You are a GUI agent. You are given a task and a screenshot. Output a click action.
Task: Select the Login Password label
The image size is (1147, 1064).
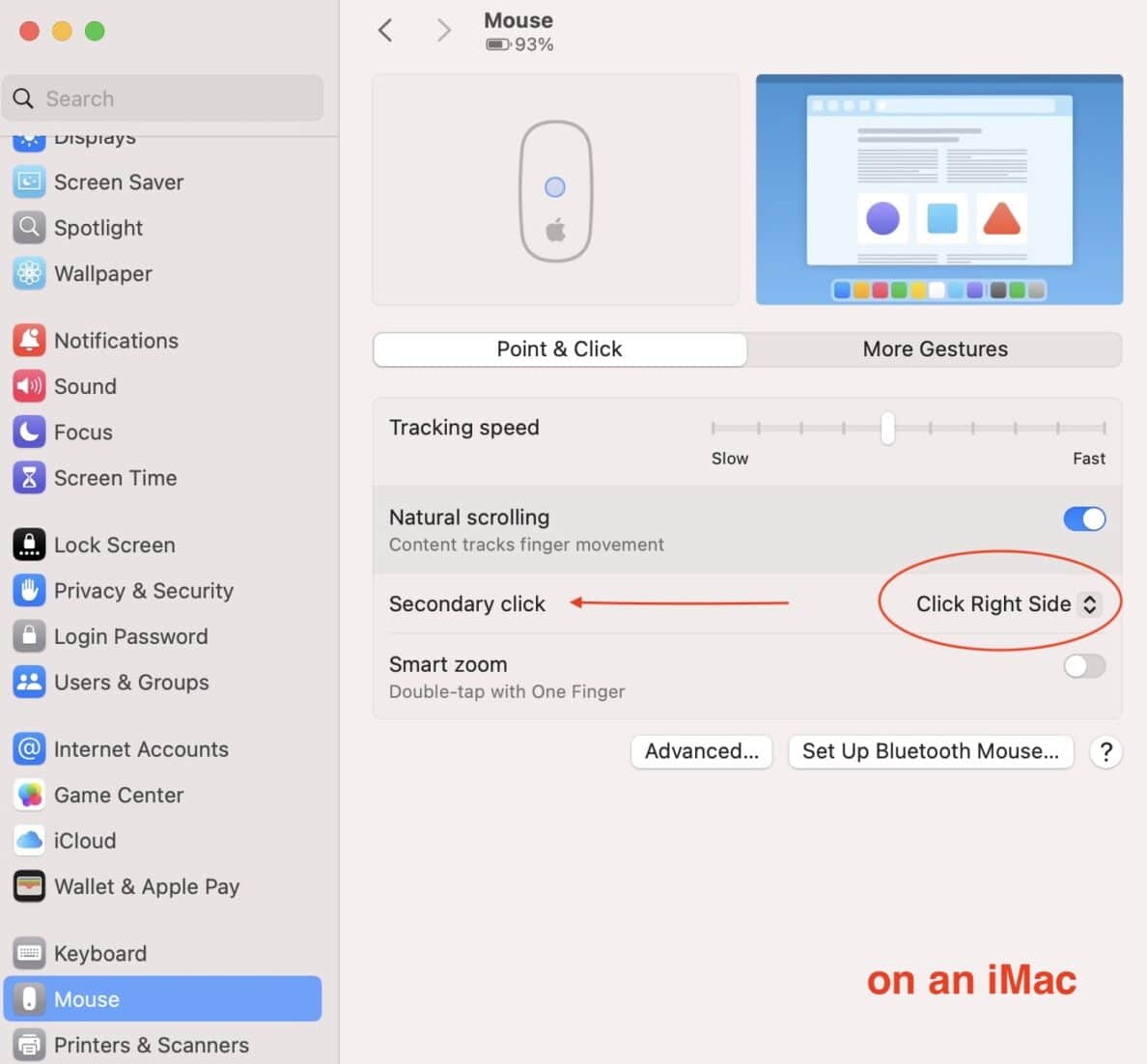coord(131,636)
